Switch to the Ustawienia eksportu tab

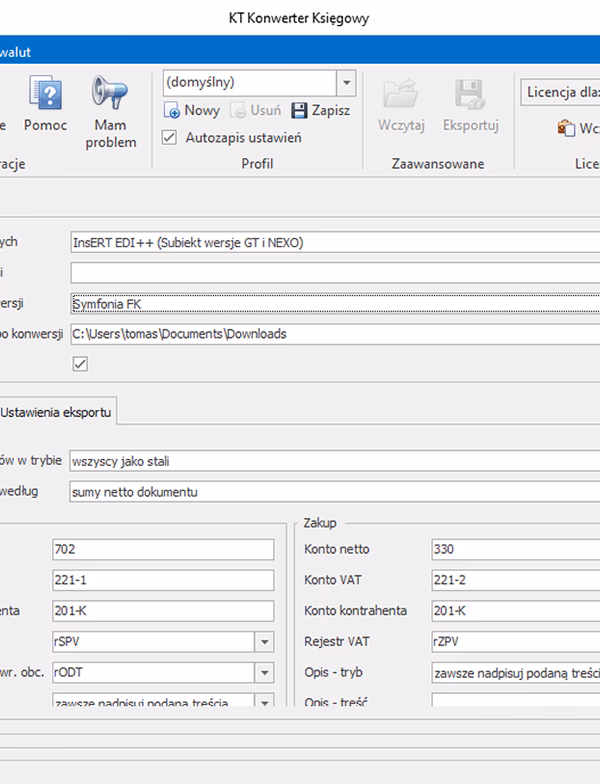coord(58,412)
